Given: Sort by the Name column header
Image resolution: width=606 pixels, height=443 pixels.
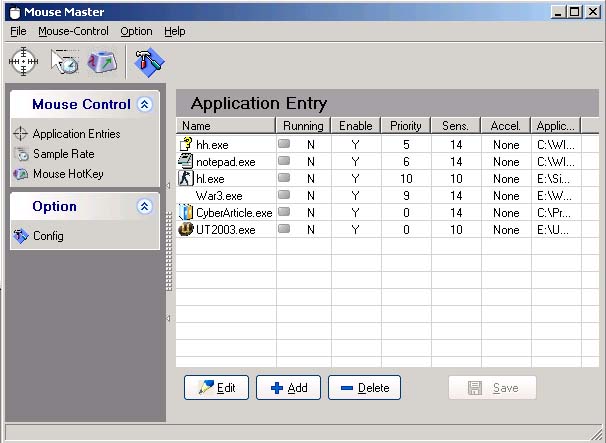Looking at the screenshot, I should click(226, 126).
